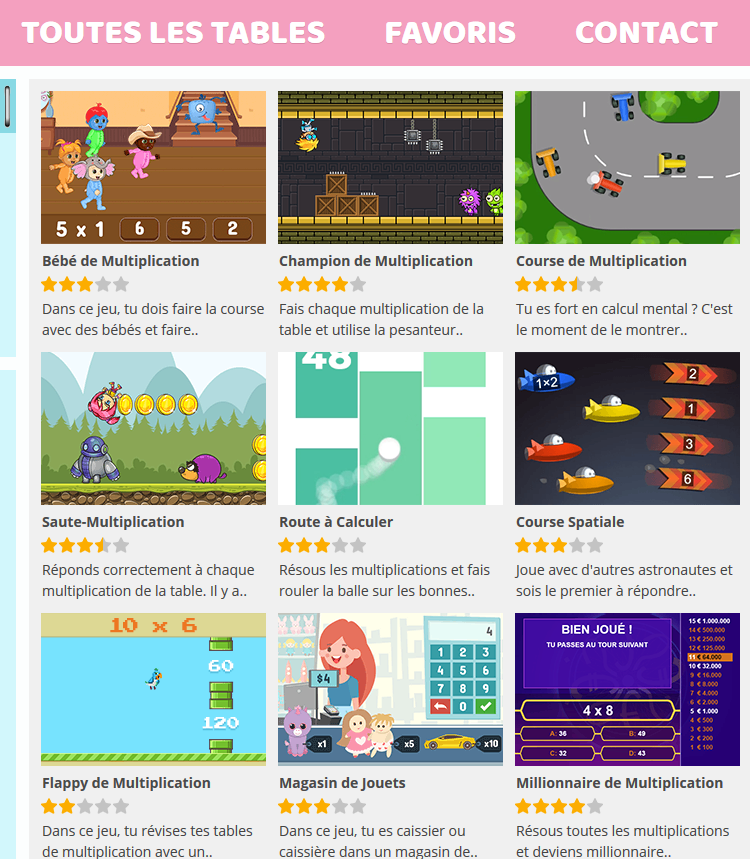Go to the Favoris page
This screenshot has height=859, width=750.
pyautogui.click(x=450, y=32)
